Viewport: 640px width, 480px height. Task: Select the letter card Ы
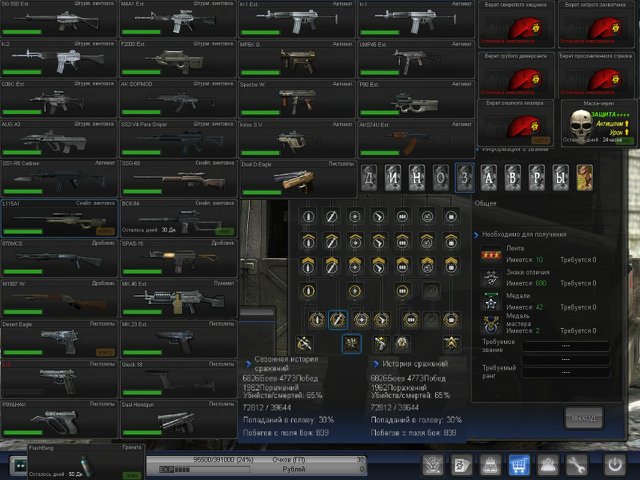coord(560,178)
